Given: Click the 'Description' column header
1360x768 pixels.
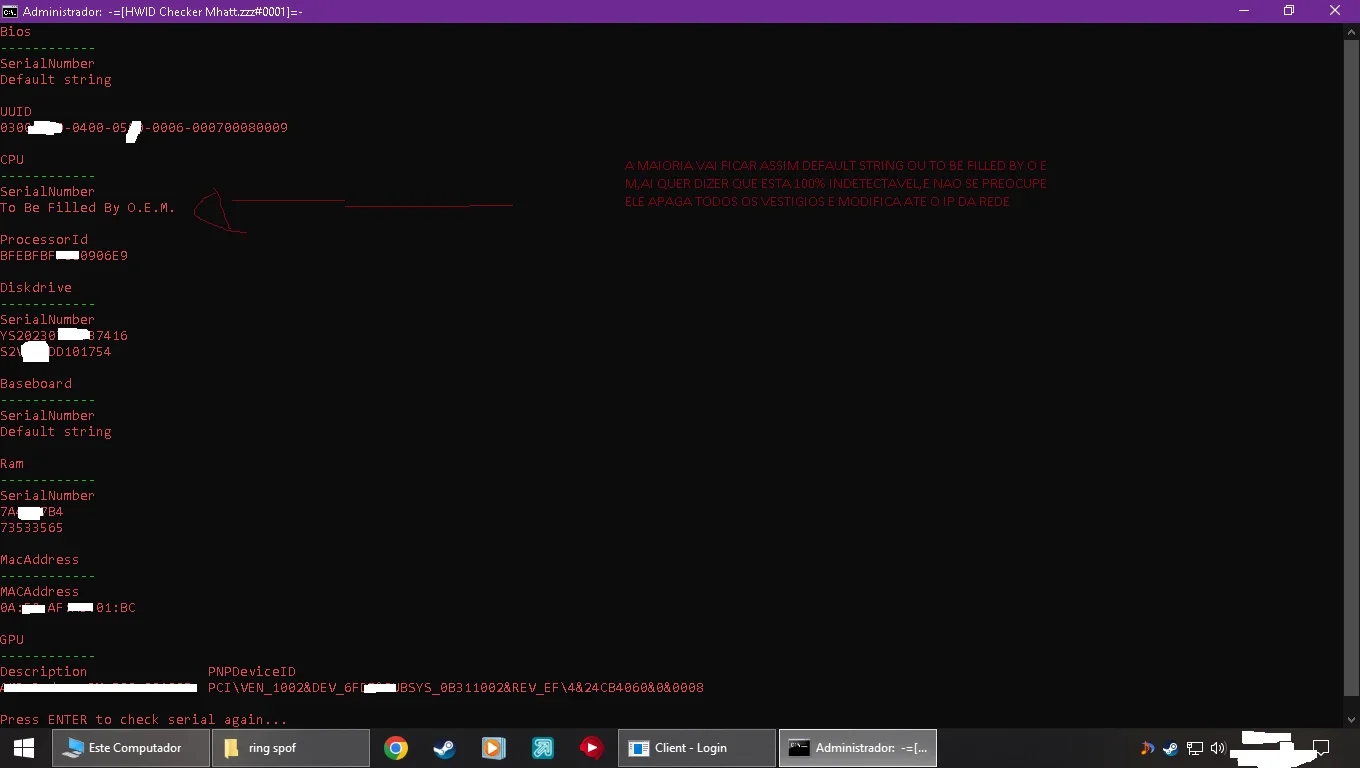Looking at the screenshot, I should coord(44,672).
